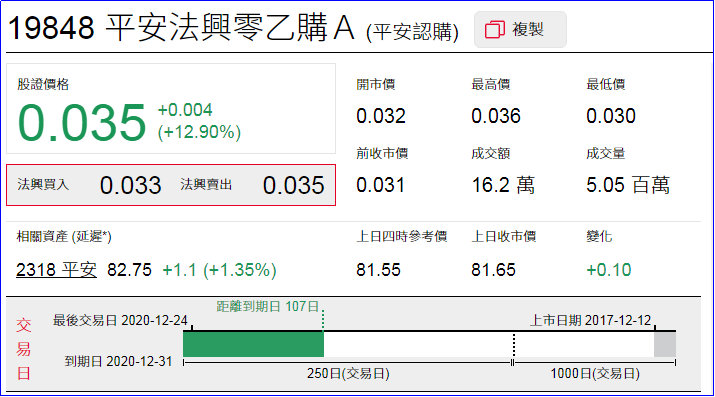The image size is (715, 397).
Task: Click the 最高價 value 0.036
Action: [x=496, y=116]
